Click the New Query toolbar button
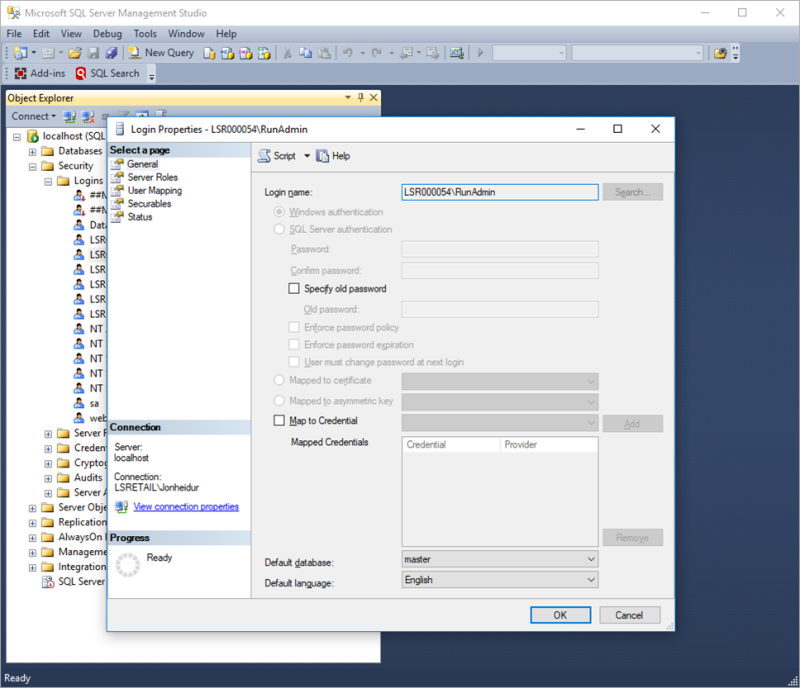This screenshot has width=800, height=688. [161, 52]
